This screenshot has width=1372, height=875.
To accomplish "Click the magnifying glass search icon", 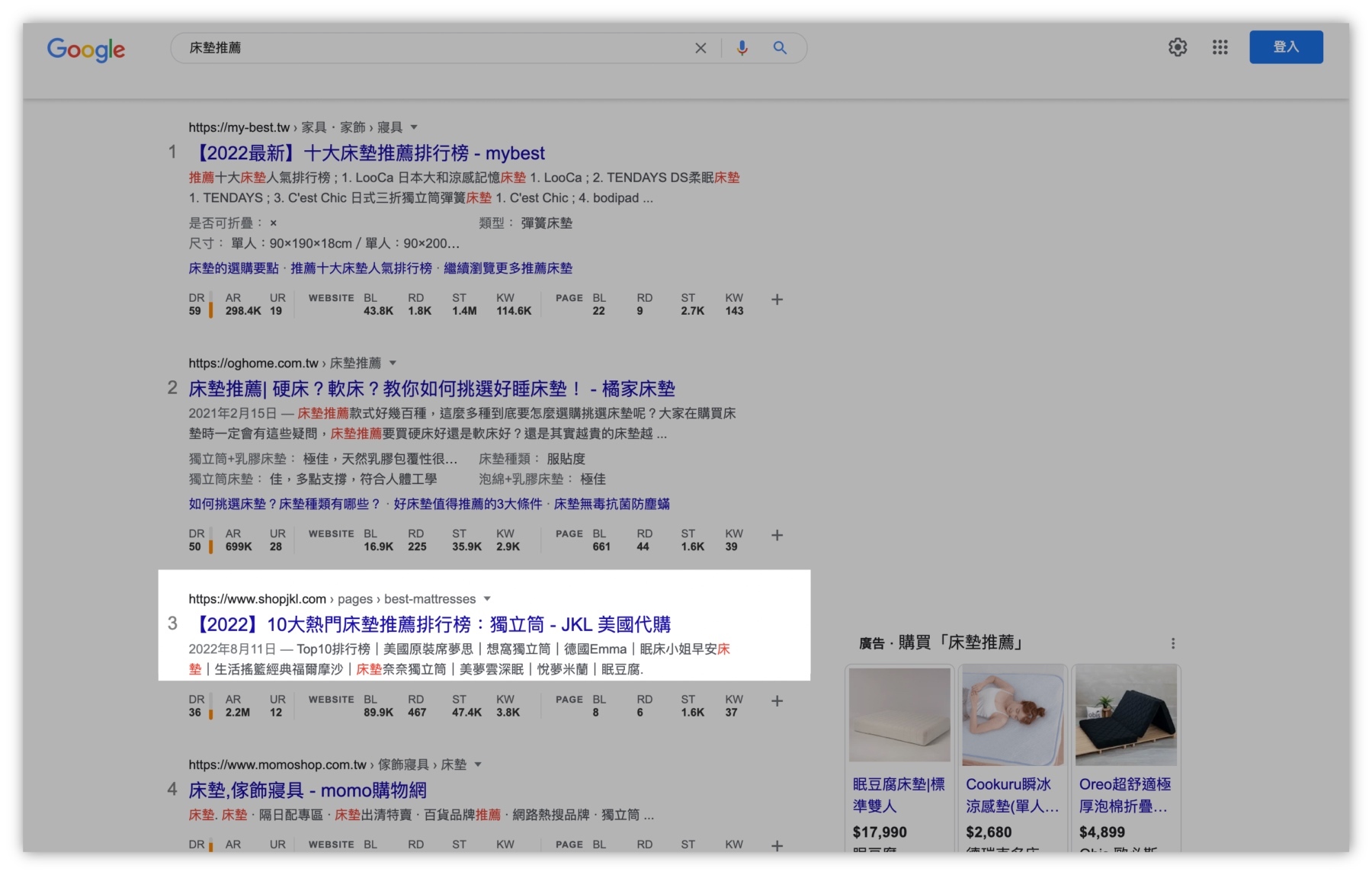I will [x=780, y=47].
